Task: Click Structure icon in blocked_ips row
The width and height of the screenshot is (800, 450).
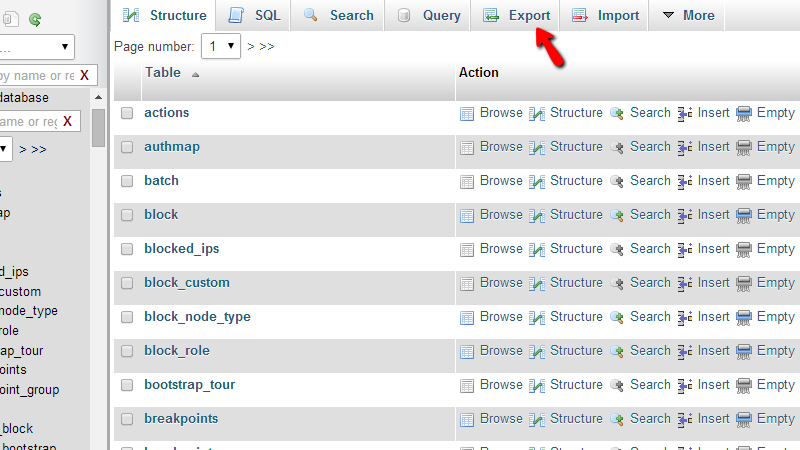Action: 537,249
